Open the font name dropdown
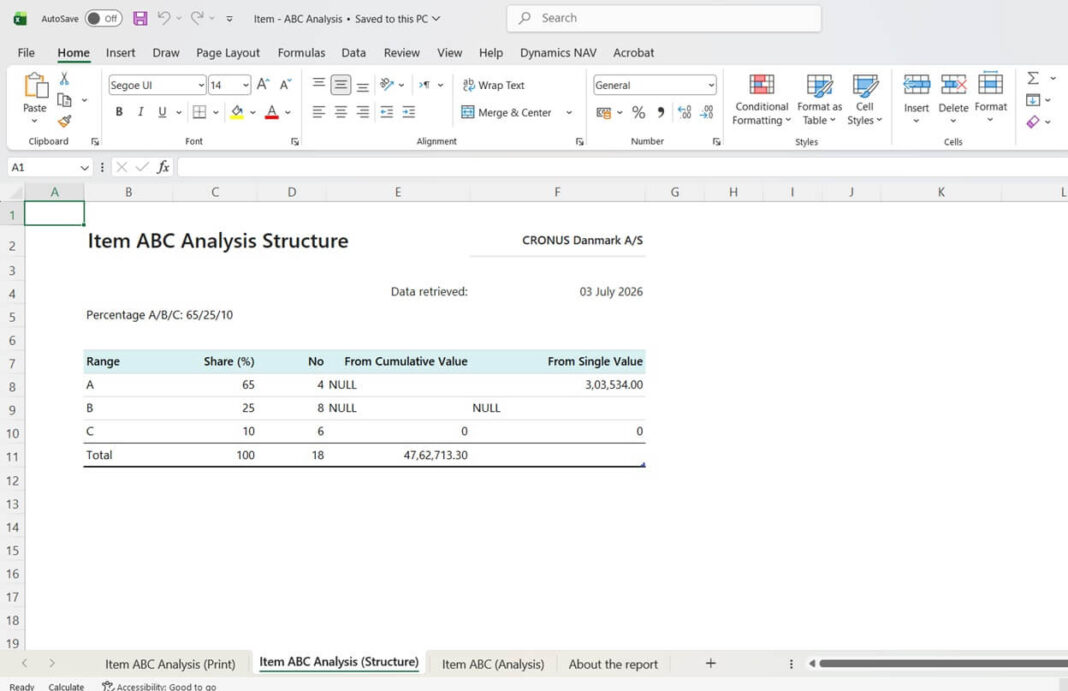The height and width of the screenshot is (691, 1068). (201, 85)
